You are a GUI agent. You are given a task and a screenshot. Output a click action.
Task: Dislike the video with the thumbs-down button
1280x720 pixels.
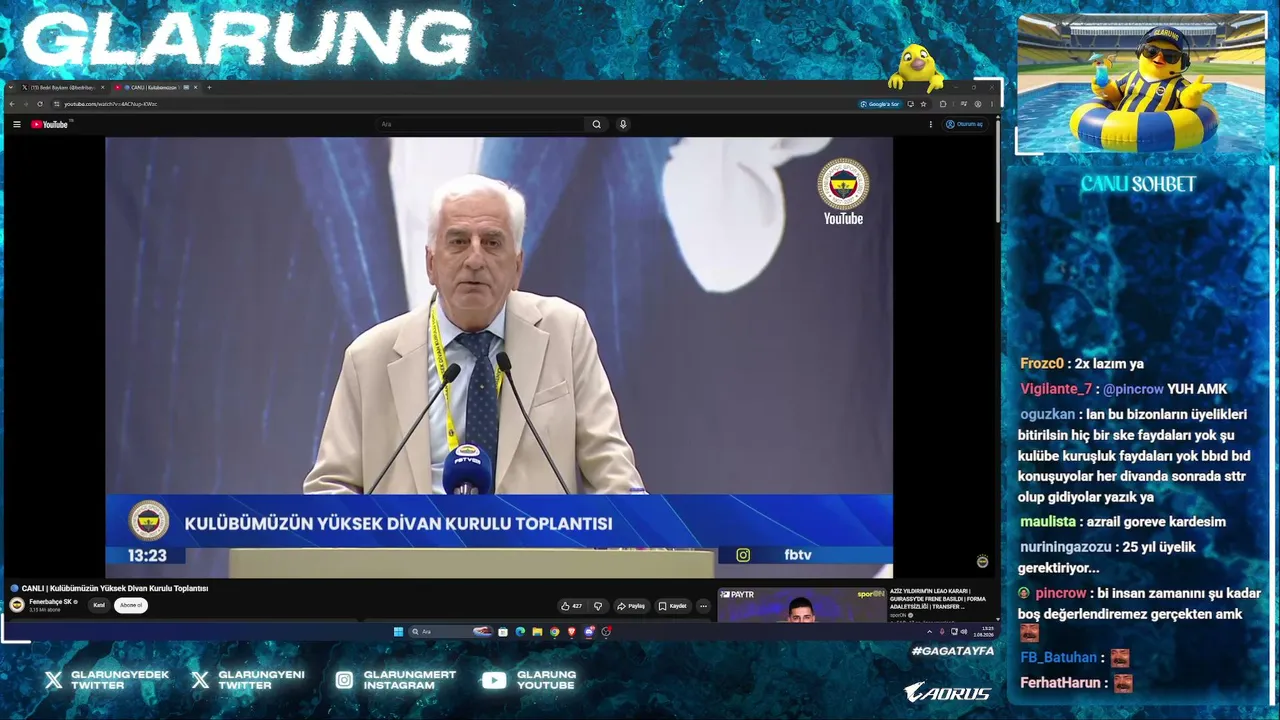pyautogui.click(x=598, y=606)
